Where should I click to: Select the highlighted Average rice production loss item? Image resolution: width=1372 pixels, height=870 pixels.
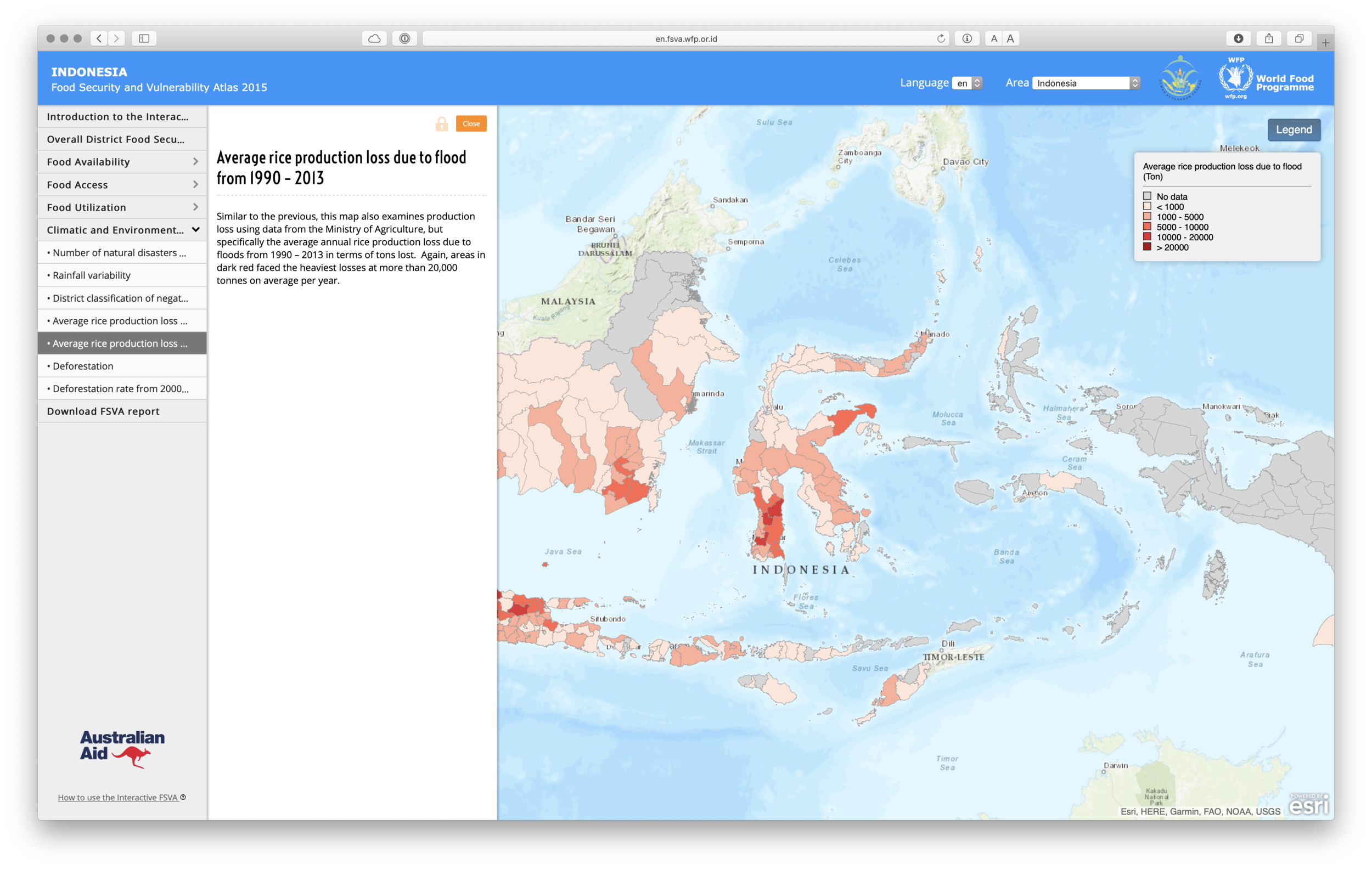point(122,343)
